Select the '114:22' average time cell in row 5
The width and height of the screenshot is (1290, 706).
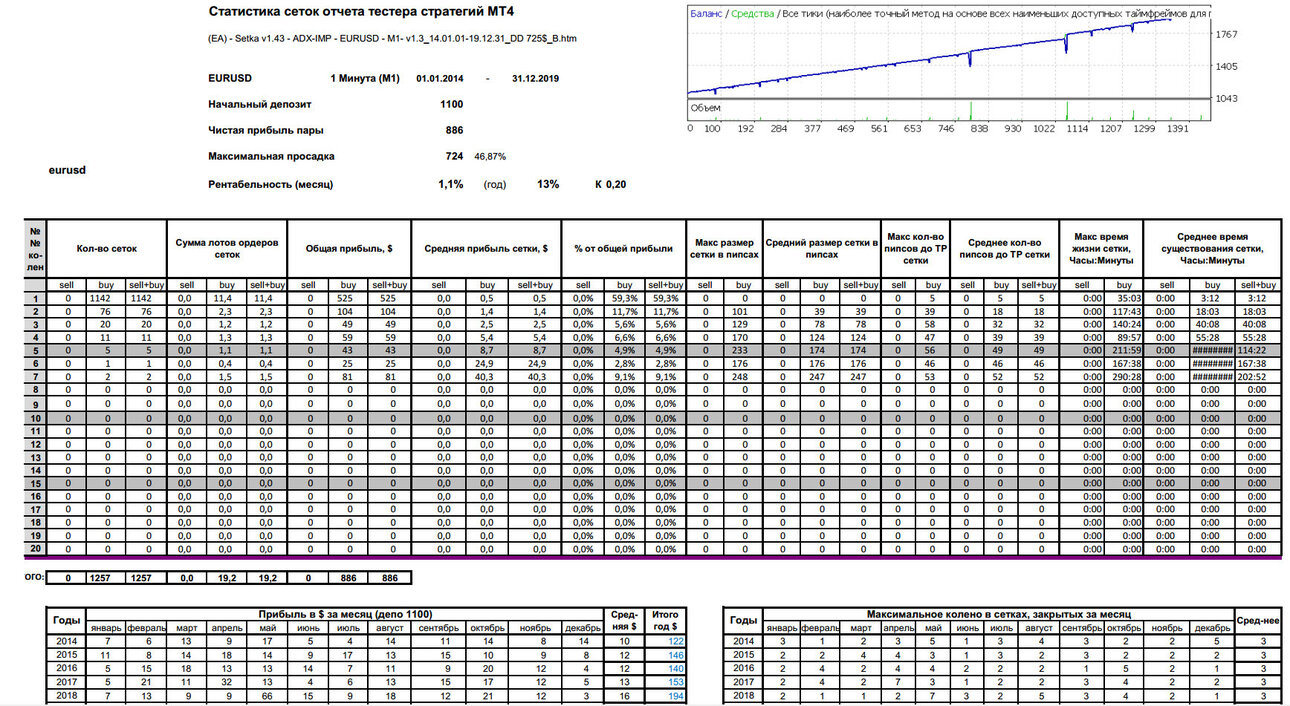click(x=1258, y=351)
